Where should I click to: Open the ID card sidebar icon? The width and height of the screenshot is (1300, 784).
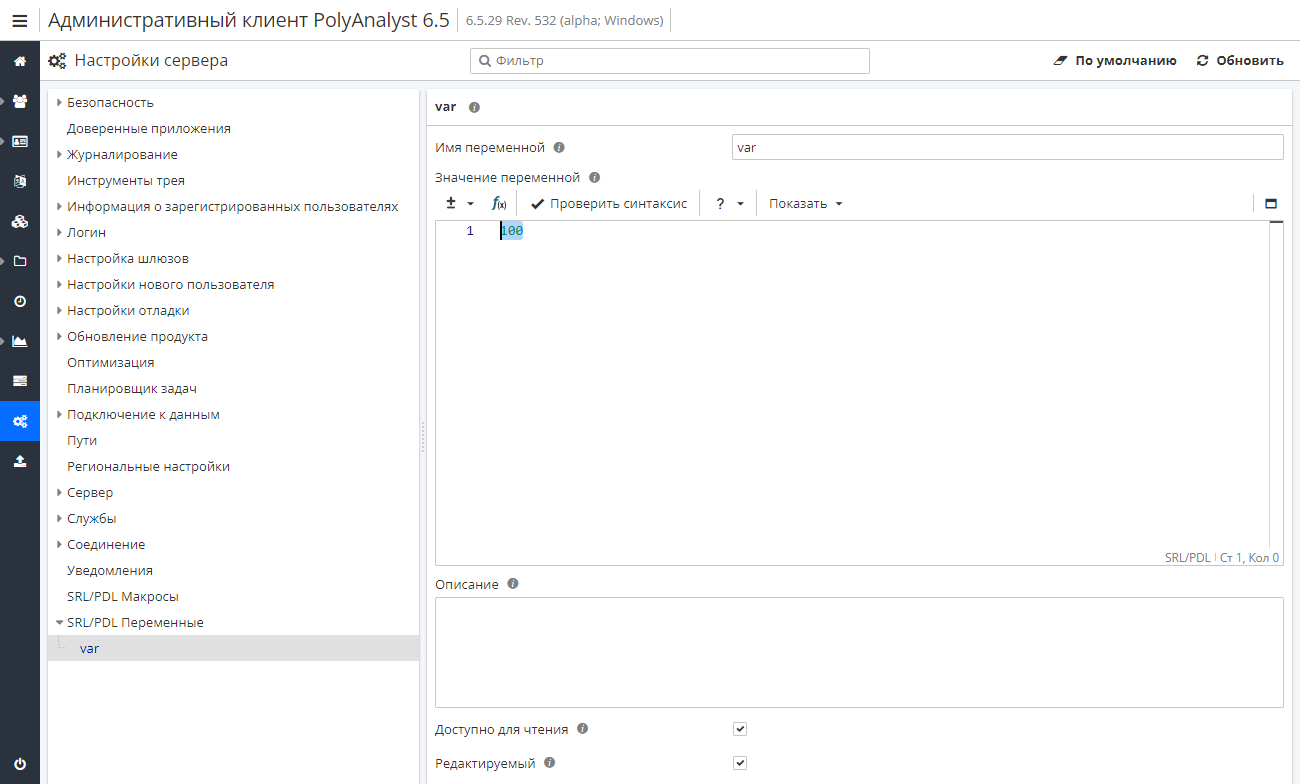pos(19,141)
